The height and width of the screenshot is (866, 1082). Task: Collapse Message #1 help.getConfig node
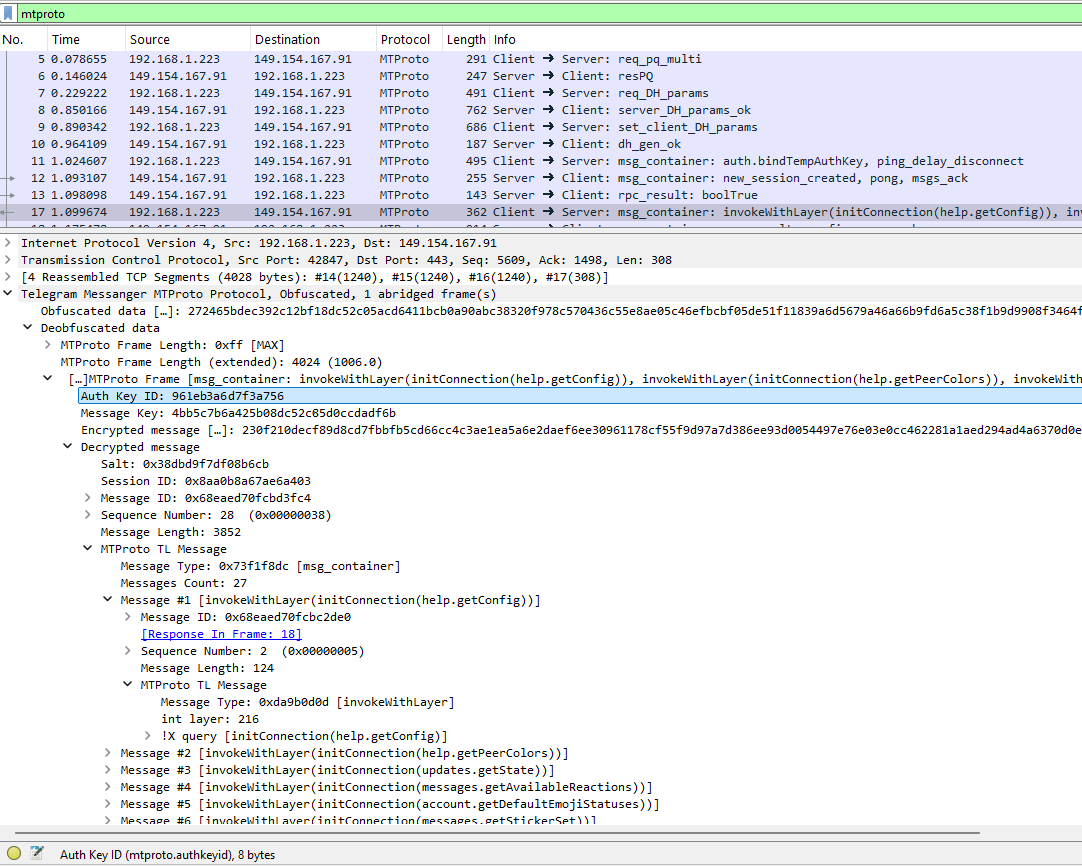click(108, 600)
